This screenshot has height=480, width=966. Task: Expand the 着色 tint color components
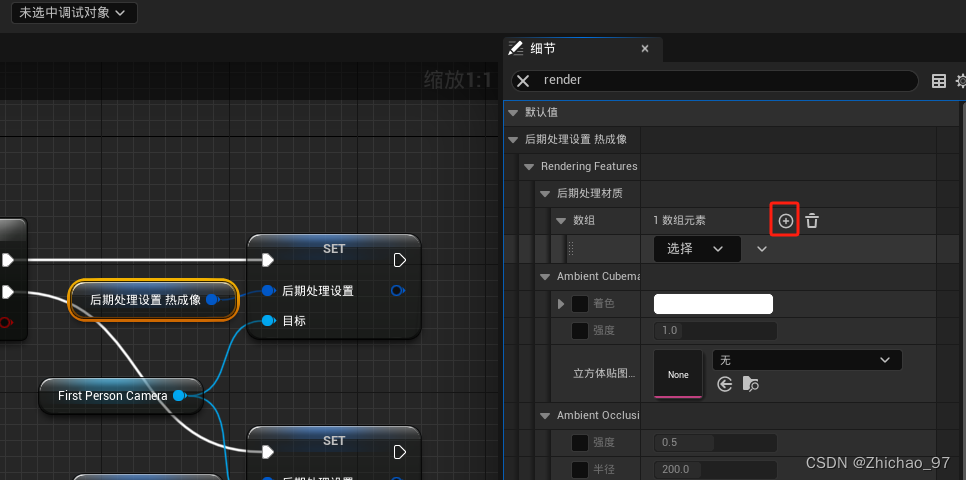tap(561, 304)
